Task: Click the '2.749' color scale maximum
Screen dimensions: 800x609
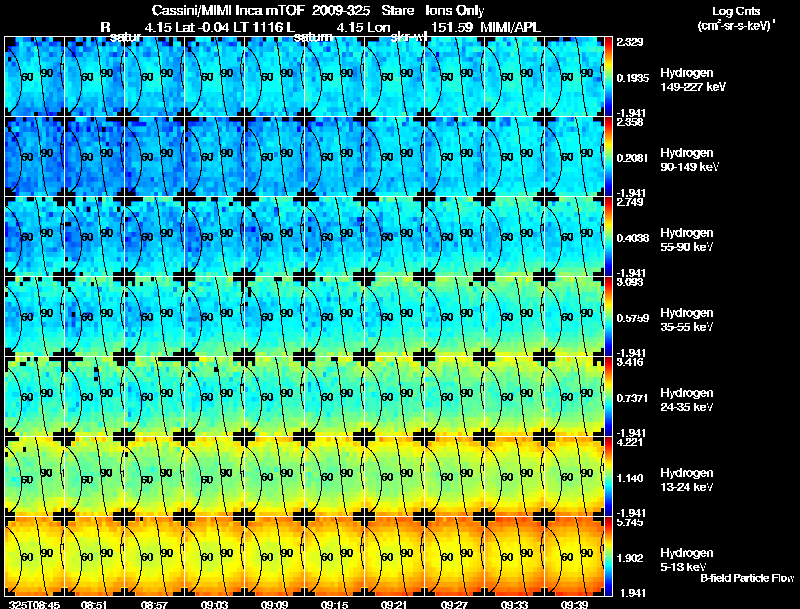Action: coord(630,202)
